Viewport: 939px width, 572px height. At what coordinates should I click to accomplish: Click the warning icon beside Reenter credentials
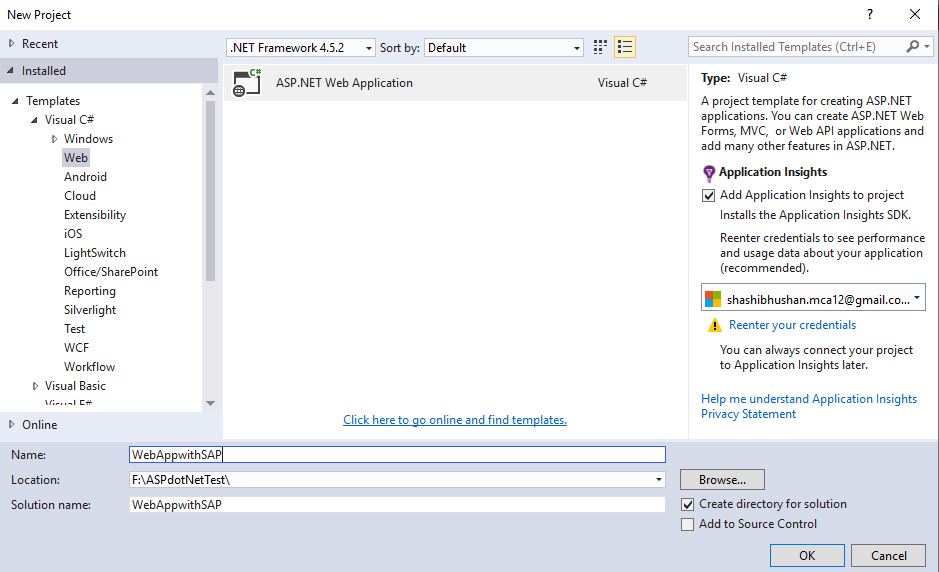pyautogui.click(x=714, y=325)
